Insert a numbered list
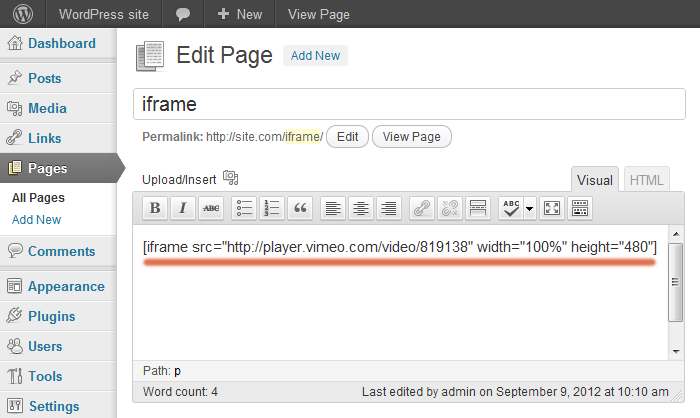 pos(272,208)
